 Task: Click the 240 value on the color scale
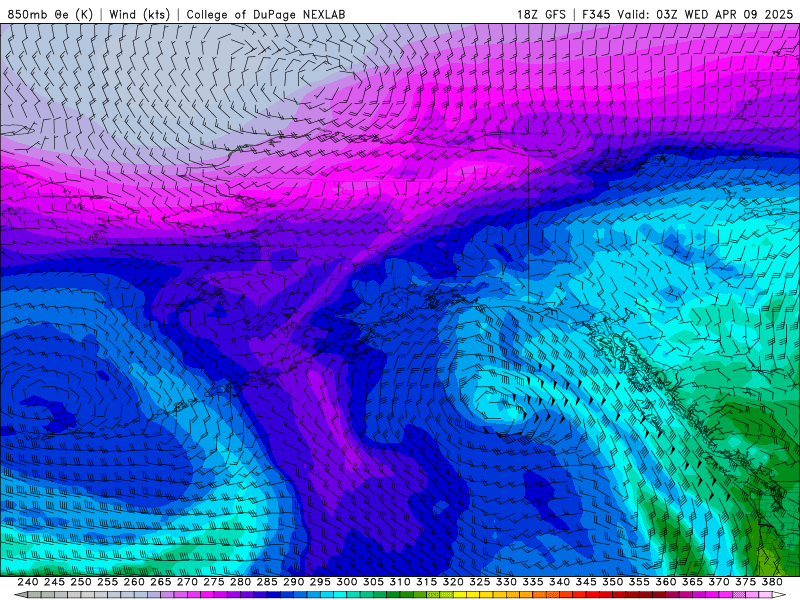(28, 582)
